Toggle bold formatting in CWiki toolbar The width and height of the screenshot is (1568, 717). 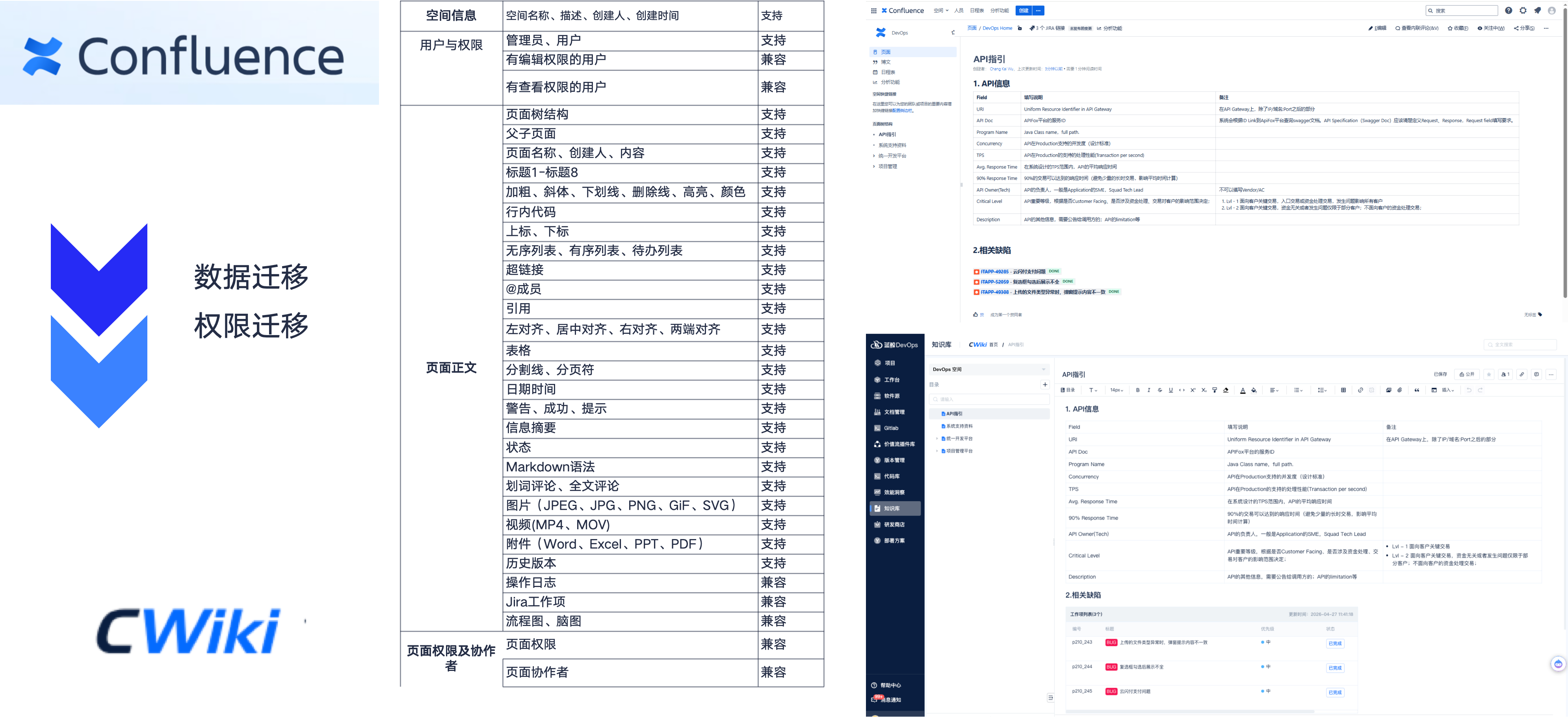[1138, 390]
